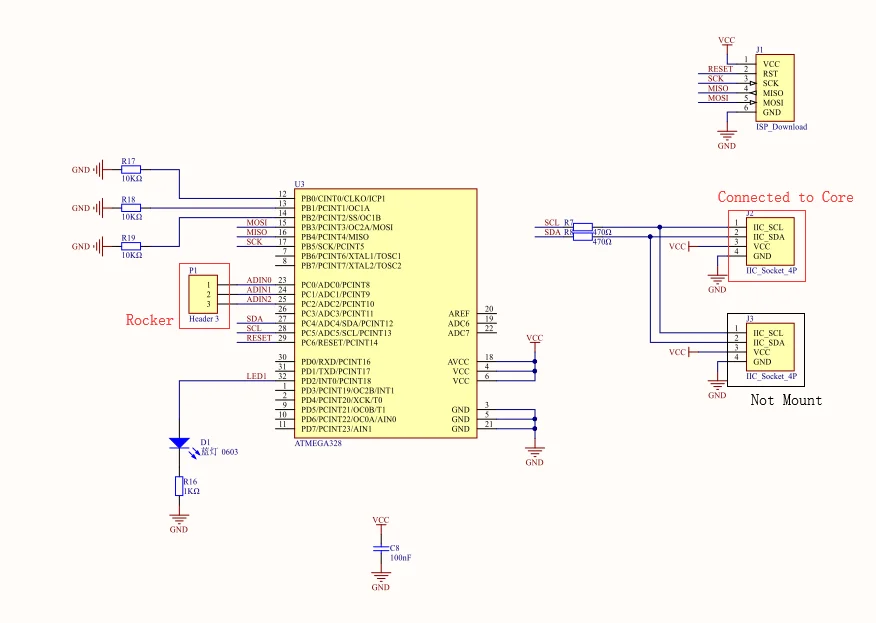
Task: Select the J1 ISP_Download connector body
Action: 775,88
